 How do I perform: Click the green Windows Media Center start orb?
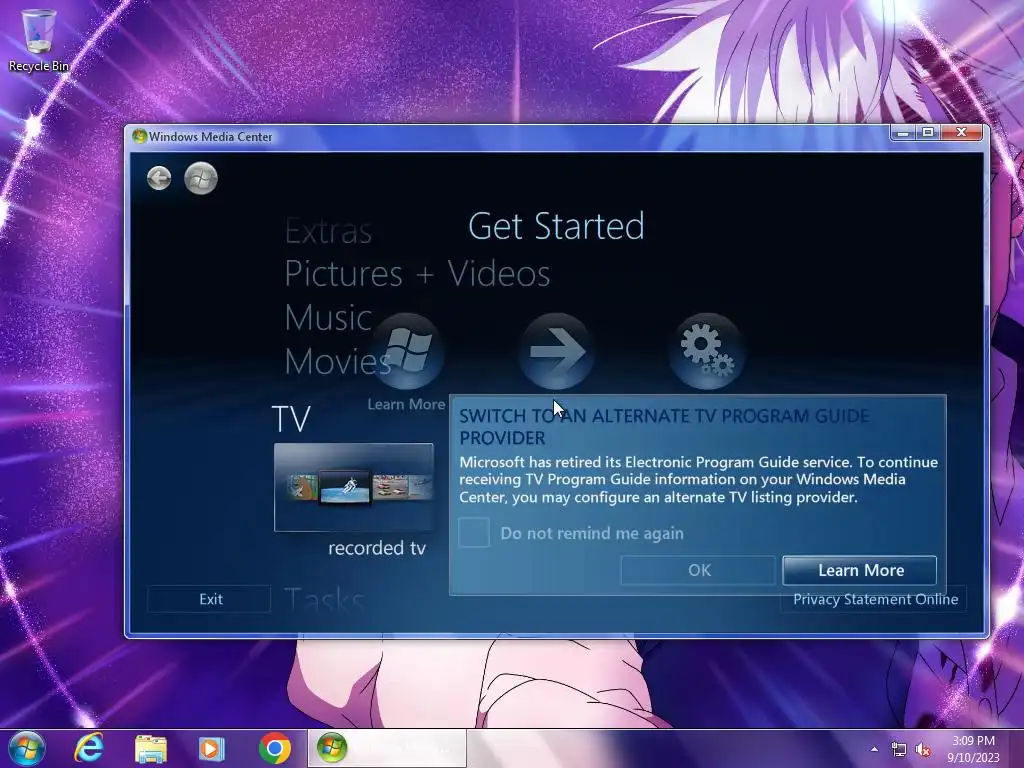[200, 178]
